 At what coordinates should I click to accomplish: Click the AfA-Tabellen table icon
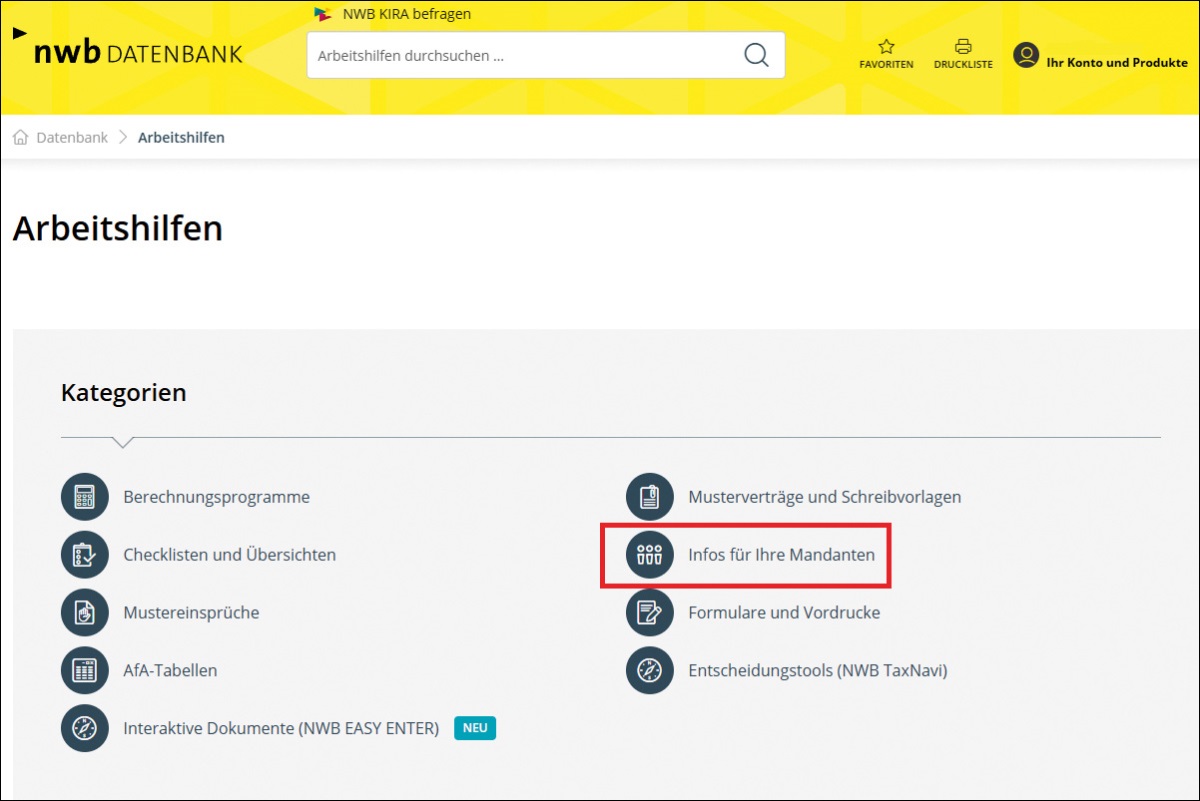click(x=85, y=670)
